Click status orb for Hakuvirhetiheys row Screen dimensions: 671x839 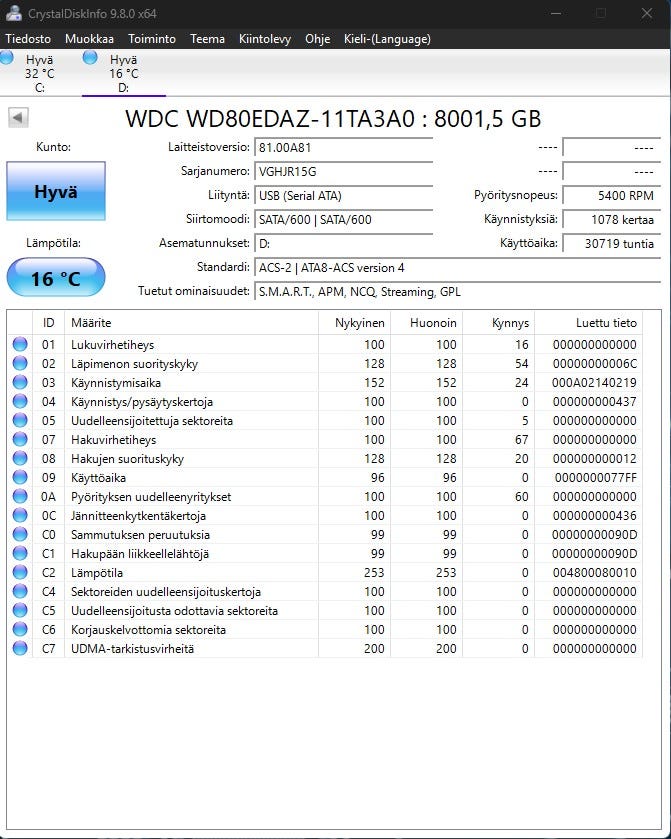[20, 439]
